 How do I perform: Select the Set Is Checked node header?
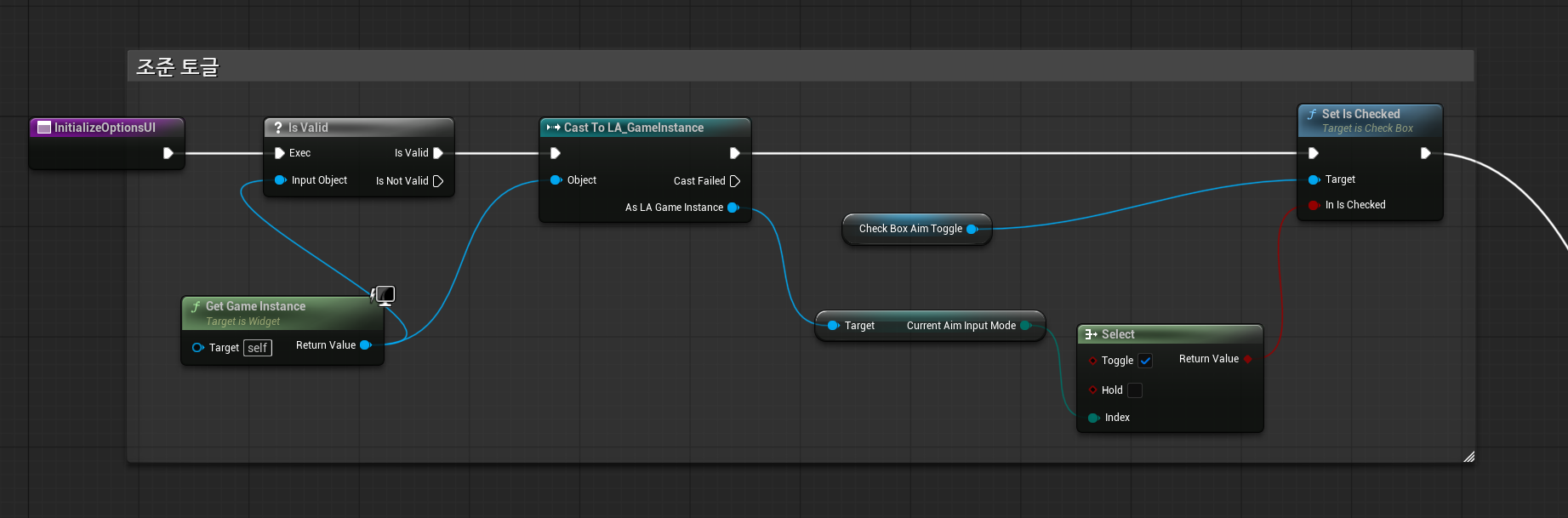pos(1370,120)
